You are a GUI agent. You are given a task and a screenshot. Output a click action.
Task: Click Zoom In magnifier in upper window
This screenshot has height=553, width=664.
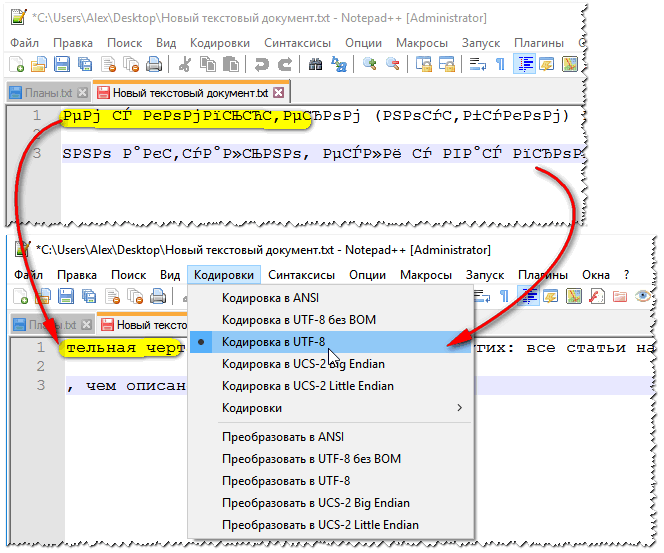(x=369, y=64)
